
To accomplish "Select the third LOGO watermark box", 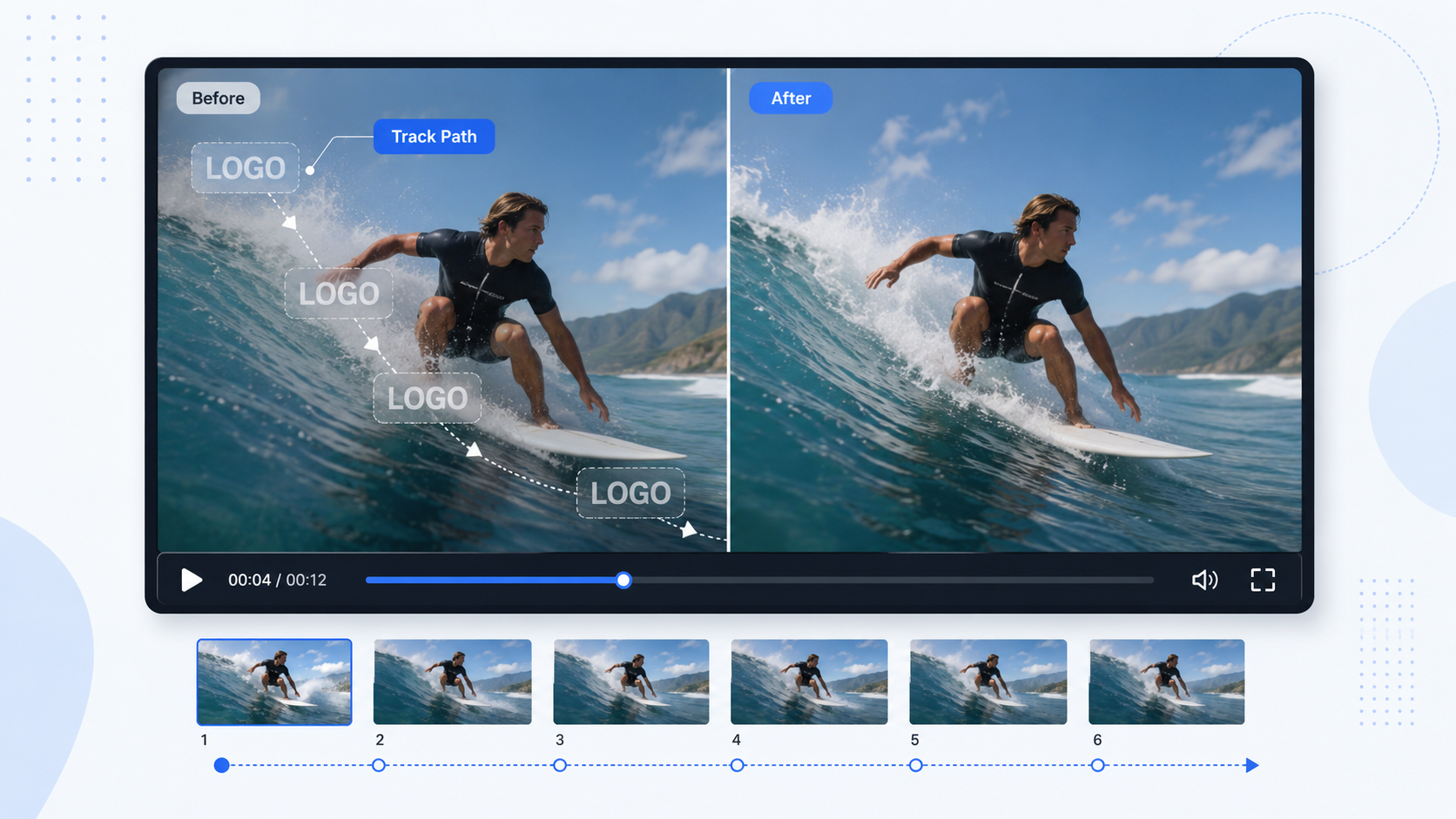I will click(x=428, y=399).
